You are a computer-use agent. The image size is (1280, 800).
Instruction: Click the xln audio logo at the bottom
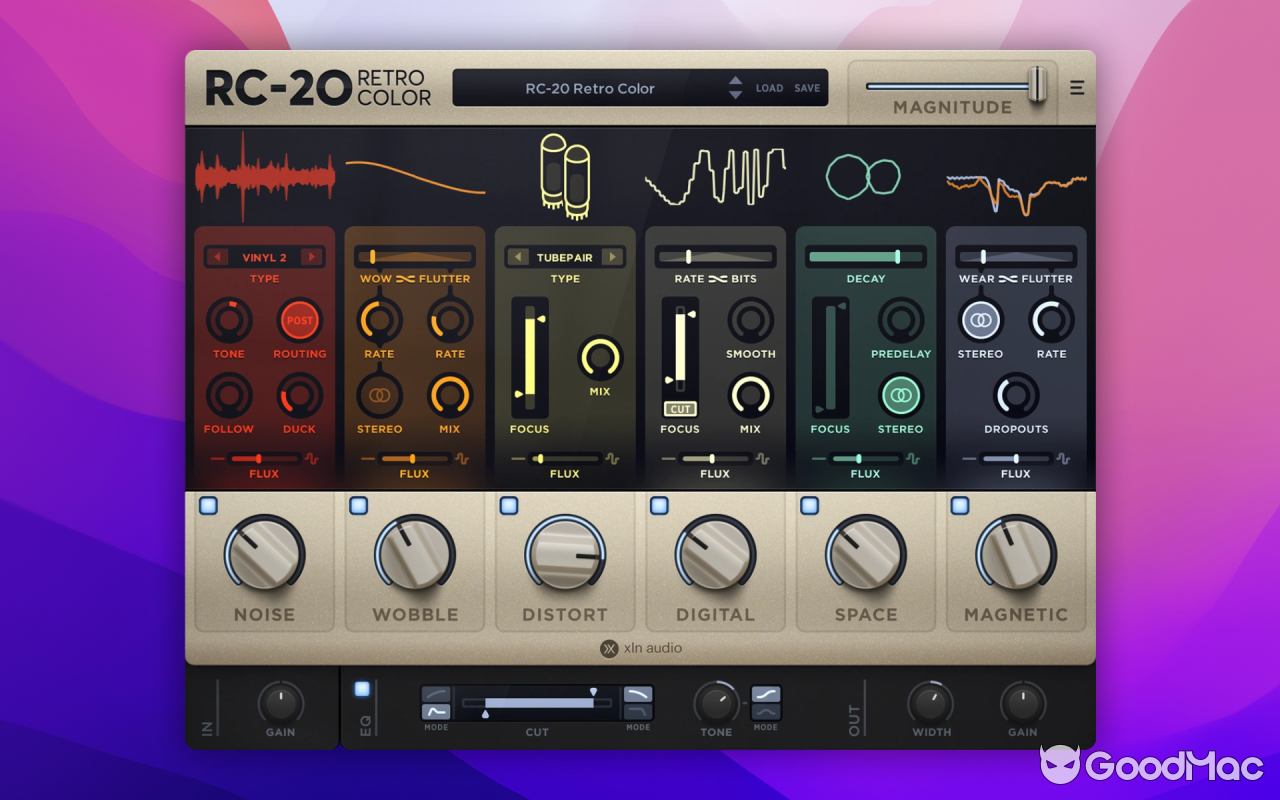point(640,648)
